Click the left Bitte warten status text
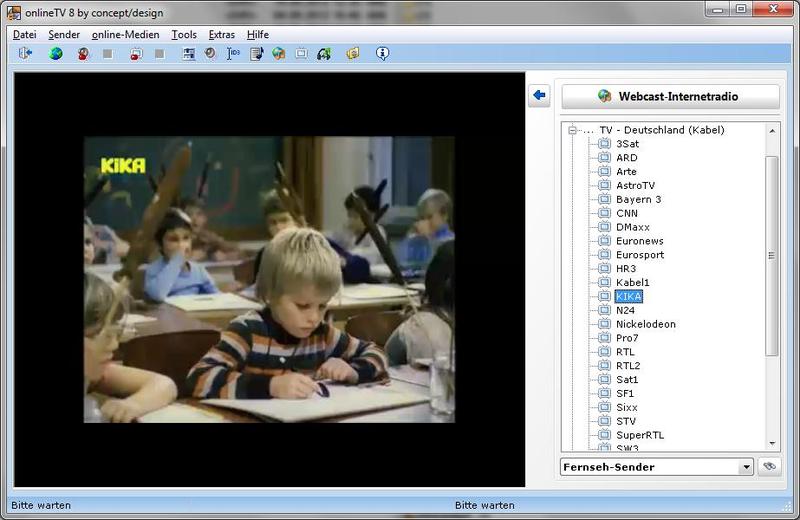800x520 pixels. coord(41,505)
